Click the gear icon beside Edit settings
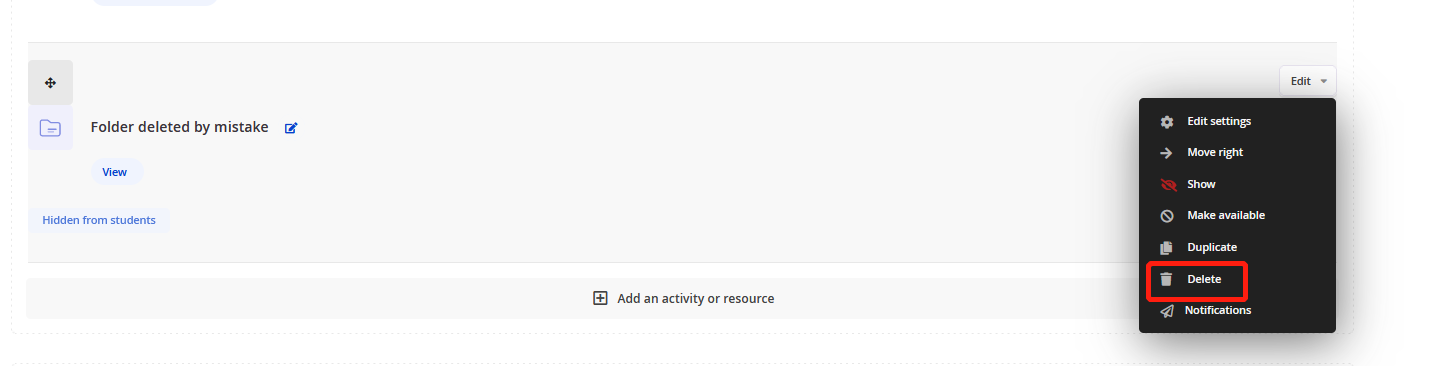Image resolution: width=1439 pixels, height=366 pixels. click(1166, 122)
